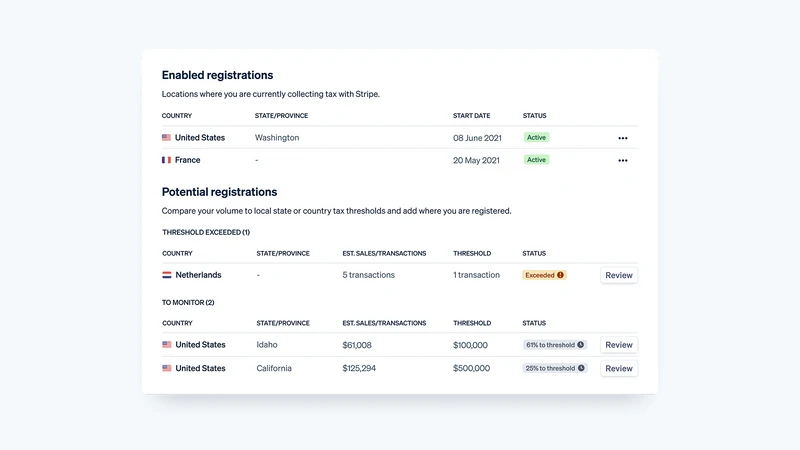Select the Netherlands country name
The height and width of the screenshot is (450, 800).
198,275
